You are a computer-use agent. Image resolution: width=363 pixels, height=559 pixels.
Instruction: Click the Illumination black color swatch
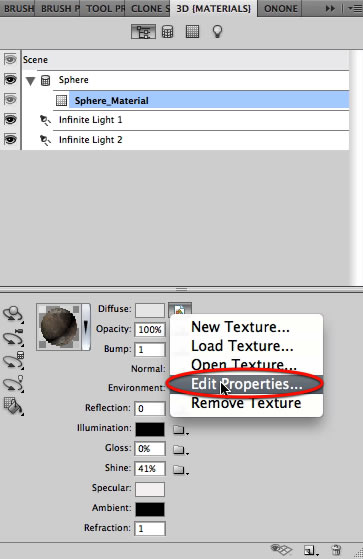point(150,430)
